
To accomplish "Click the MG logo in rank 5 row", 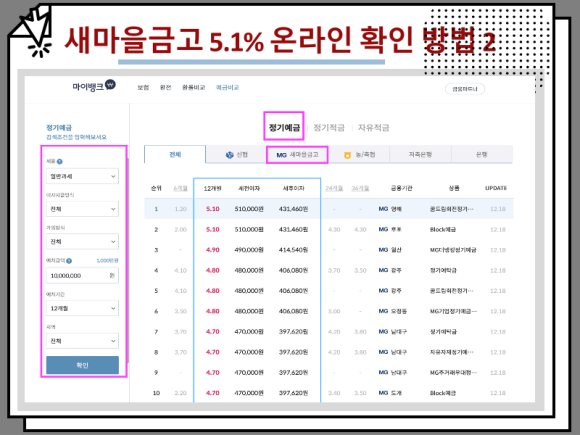I will pos(383,291).
